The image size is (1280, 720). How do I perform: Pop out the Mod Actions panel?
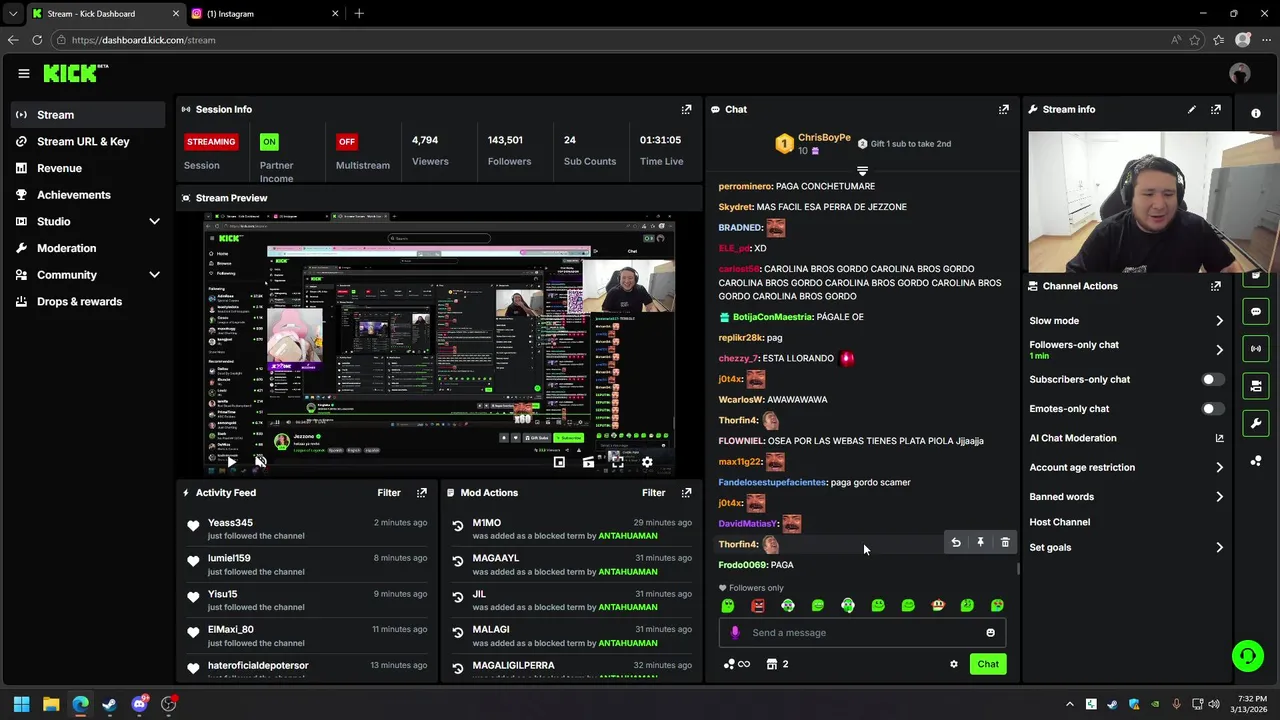(686, 493)
